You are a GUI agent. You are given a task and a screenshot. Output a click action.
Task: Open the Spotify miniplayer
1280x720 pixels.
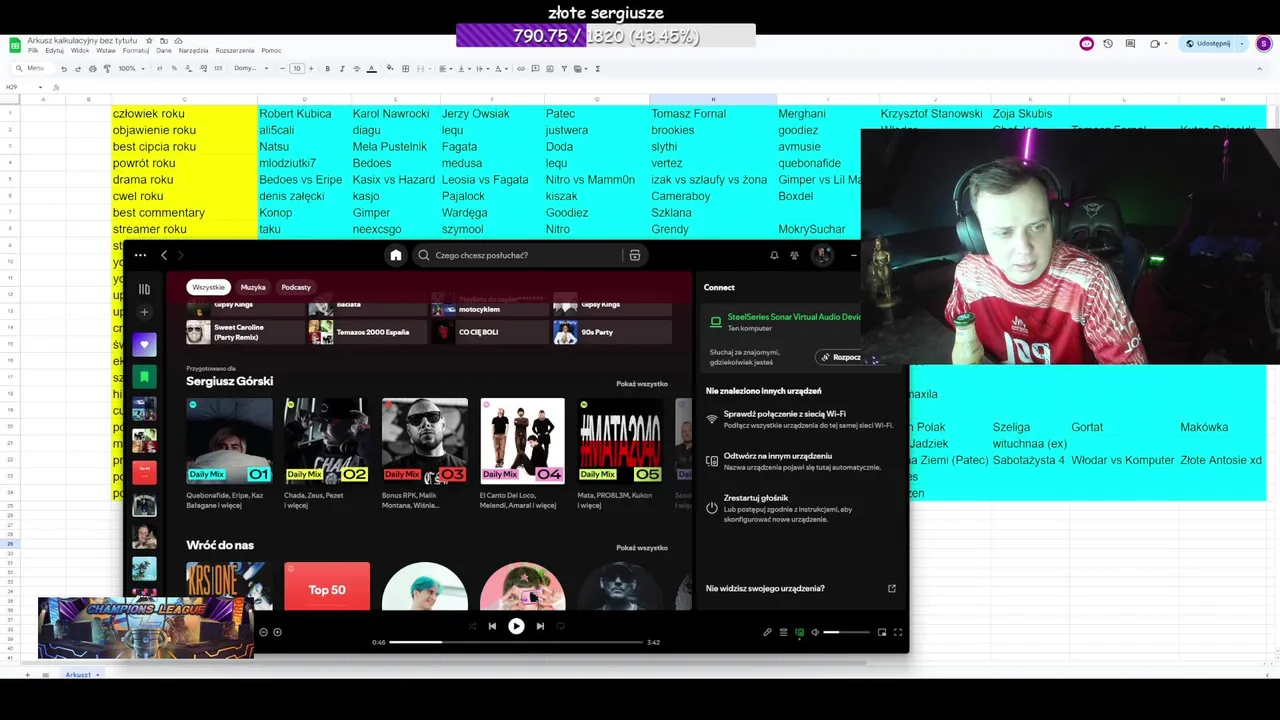[x=882, y=632]
